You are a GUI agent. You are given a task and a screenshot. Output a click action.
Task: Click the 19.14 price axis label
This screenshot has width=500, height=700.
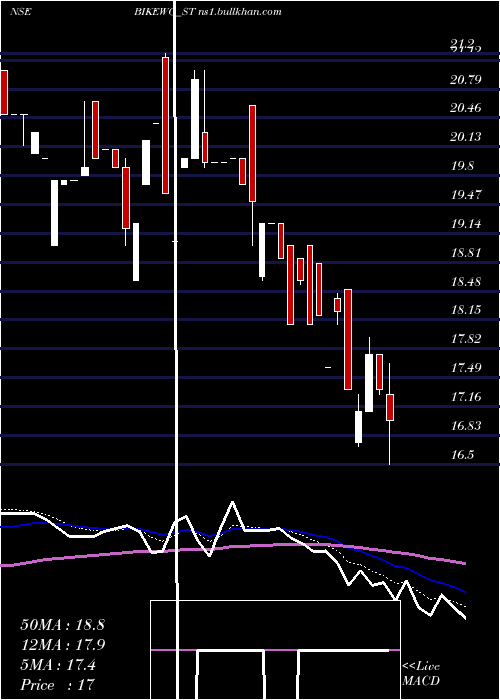coord(466,224)
